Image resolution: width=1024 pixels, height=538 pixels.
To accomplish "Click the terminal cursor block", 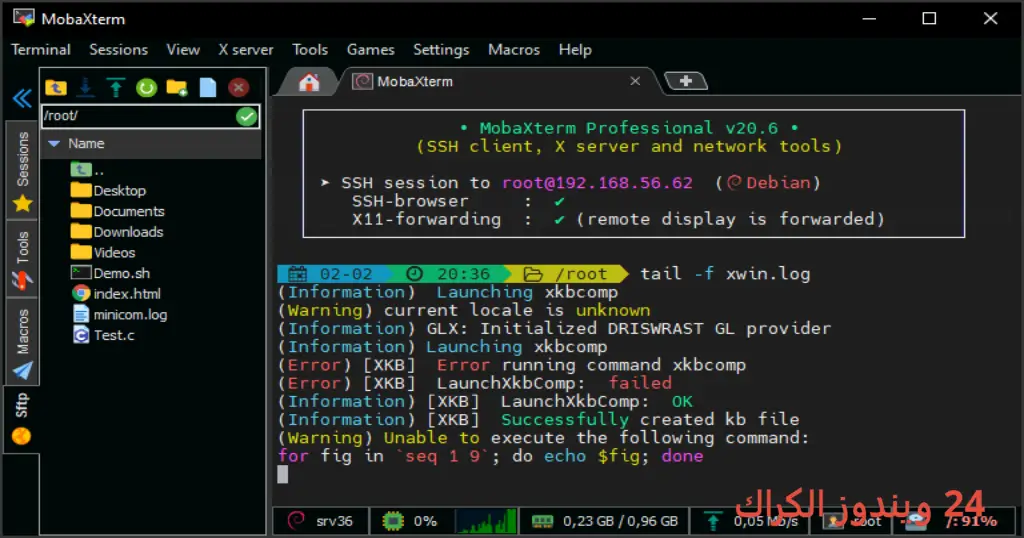I will (282, 474).
